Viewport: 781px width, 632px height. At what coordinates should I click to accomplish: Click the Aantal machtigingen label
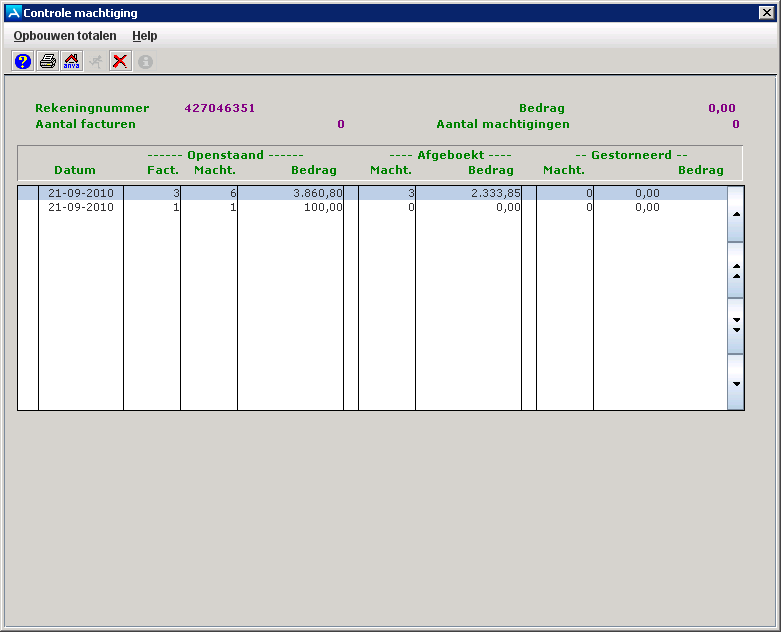502,124
